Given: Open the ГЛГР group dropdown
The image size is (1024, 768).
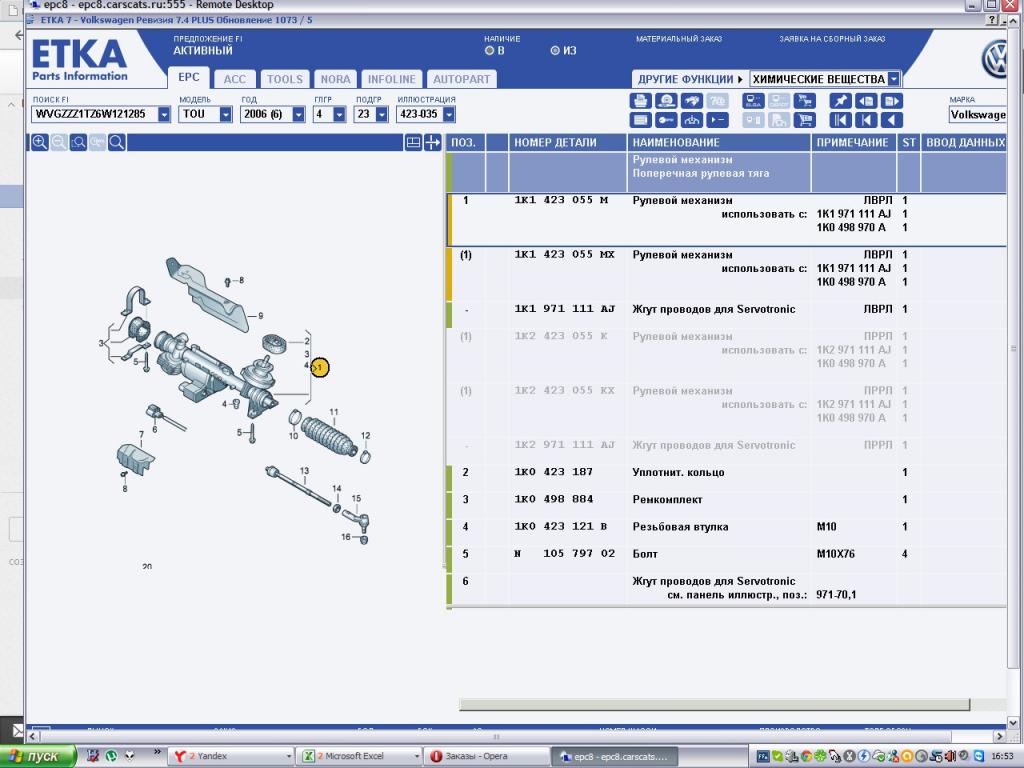Looking at the screenshot, I should (x=339, y=114).
